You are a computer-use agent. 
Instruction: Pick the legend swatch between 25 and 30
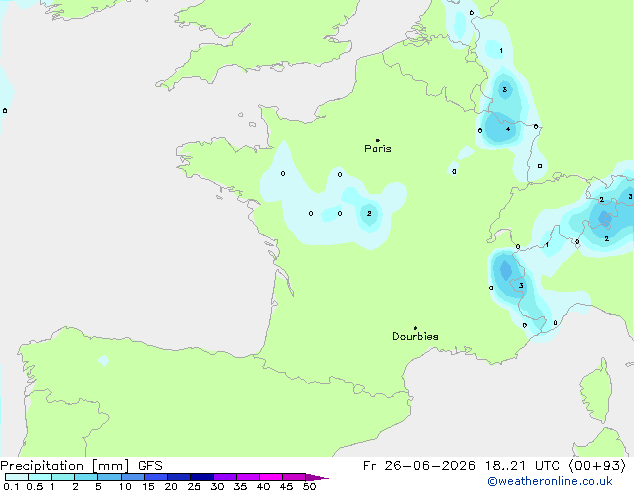point(202,477)
